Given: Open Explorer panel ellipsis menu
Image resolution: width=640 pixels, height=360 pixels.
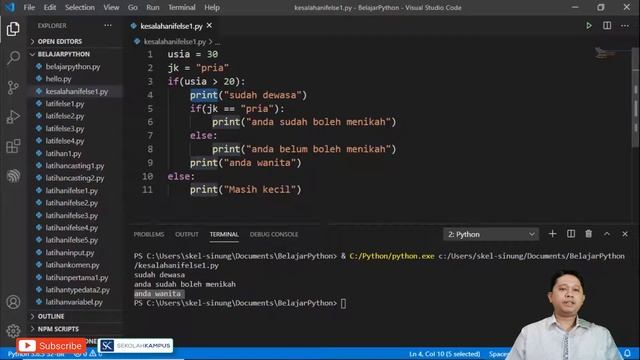Looking at the screenshot, I should 108,25.
